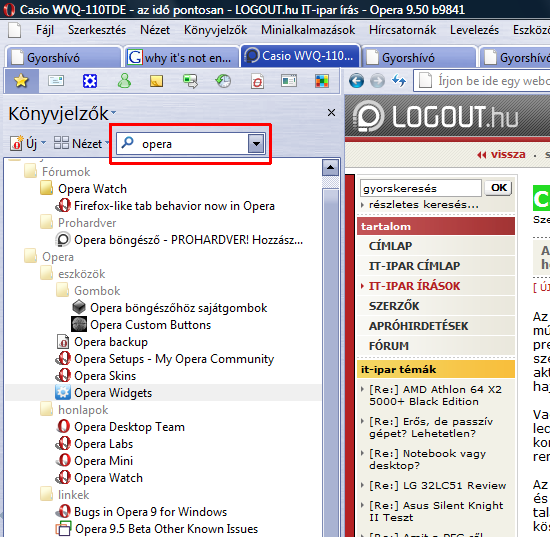This screenshot has height=537, width=550.
Task: Switch to the Gyorshívó tab right of the Casio tab
Action: click(x=418, y=57)
